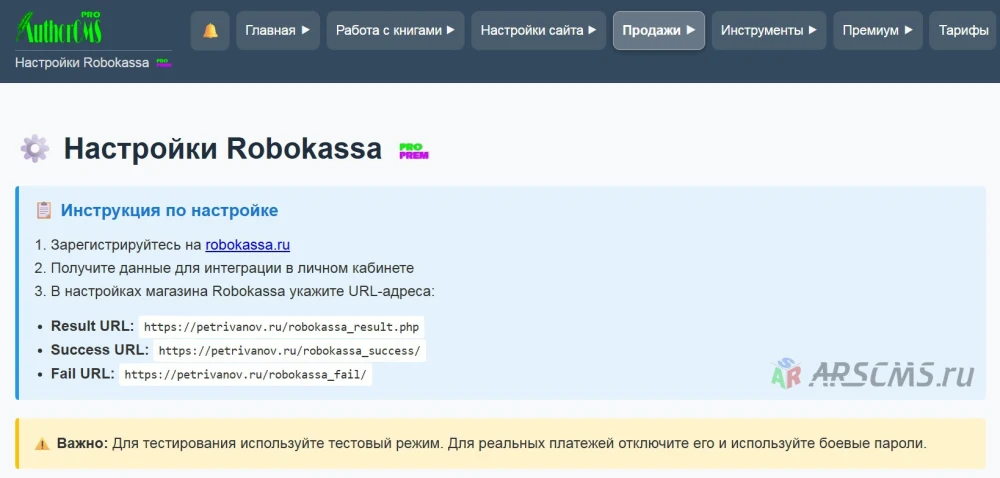Click the Result URL label
The height and width of the screenshot is (478, 1000).
click(x=92, y=326)
